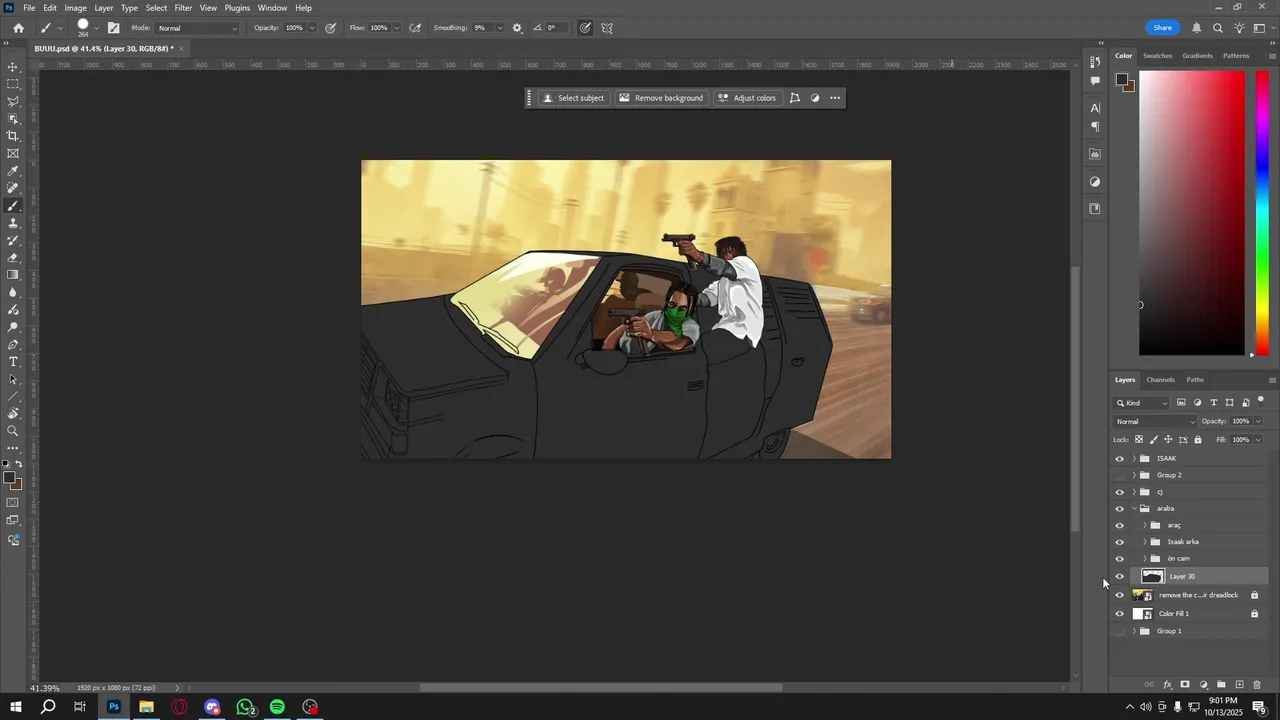Select the Gradient tool
This screenshot has width=1280, height=720.
point(13,274)
